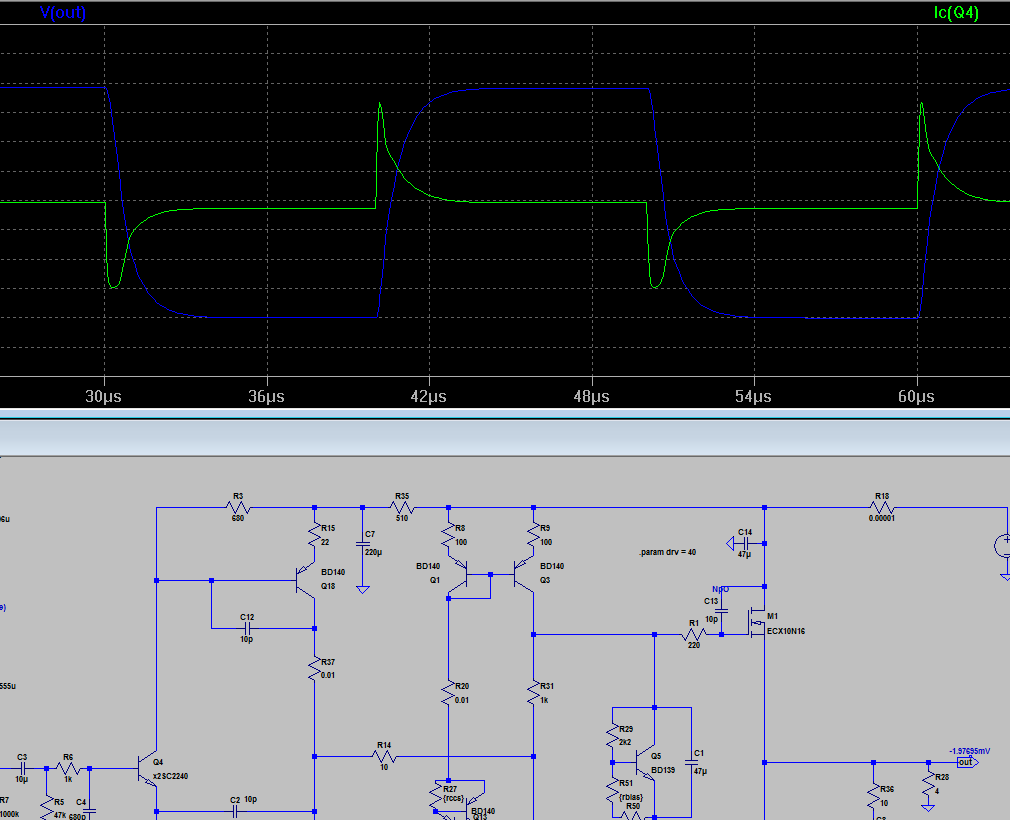Select resistor R1 symbol
Viewport: 1010px width, 820px height.
coord(694,634)
